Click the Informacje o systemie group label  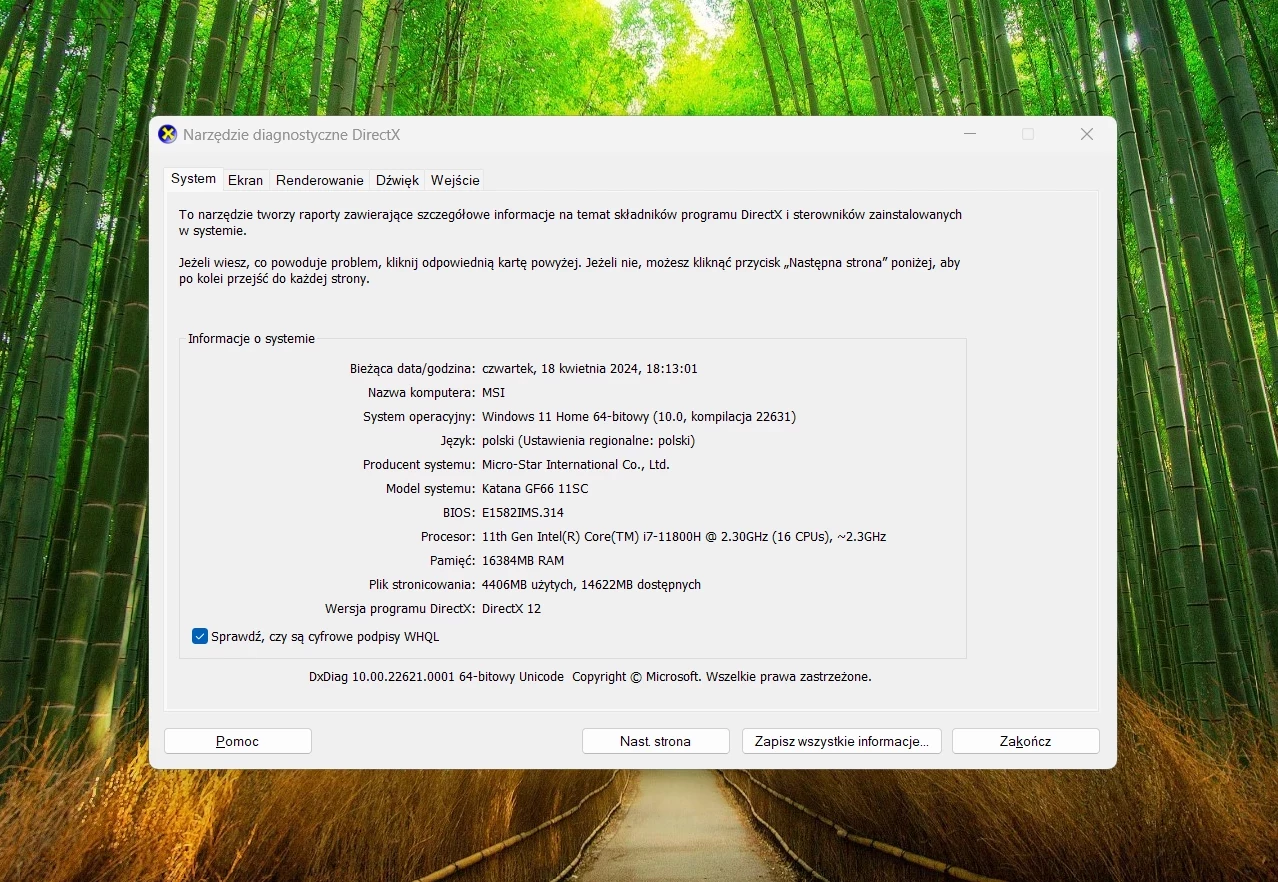251,338
